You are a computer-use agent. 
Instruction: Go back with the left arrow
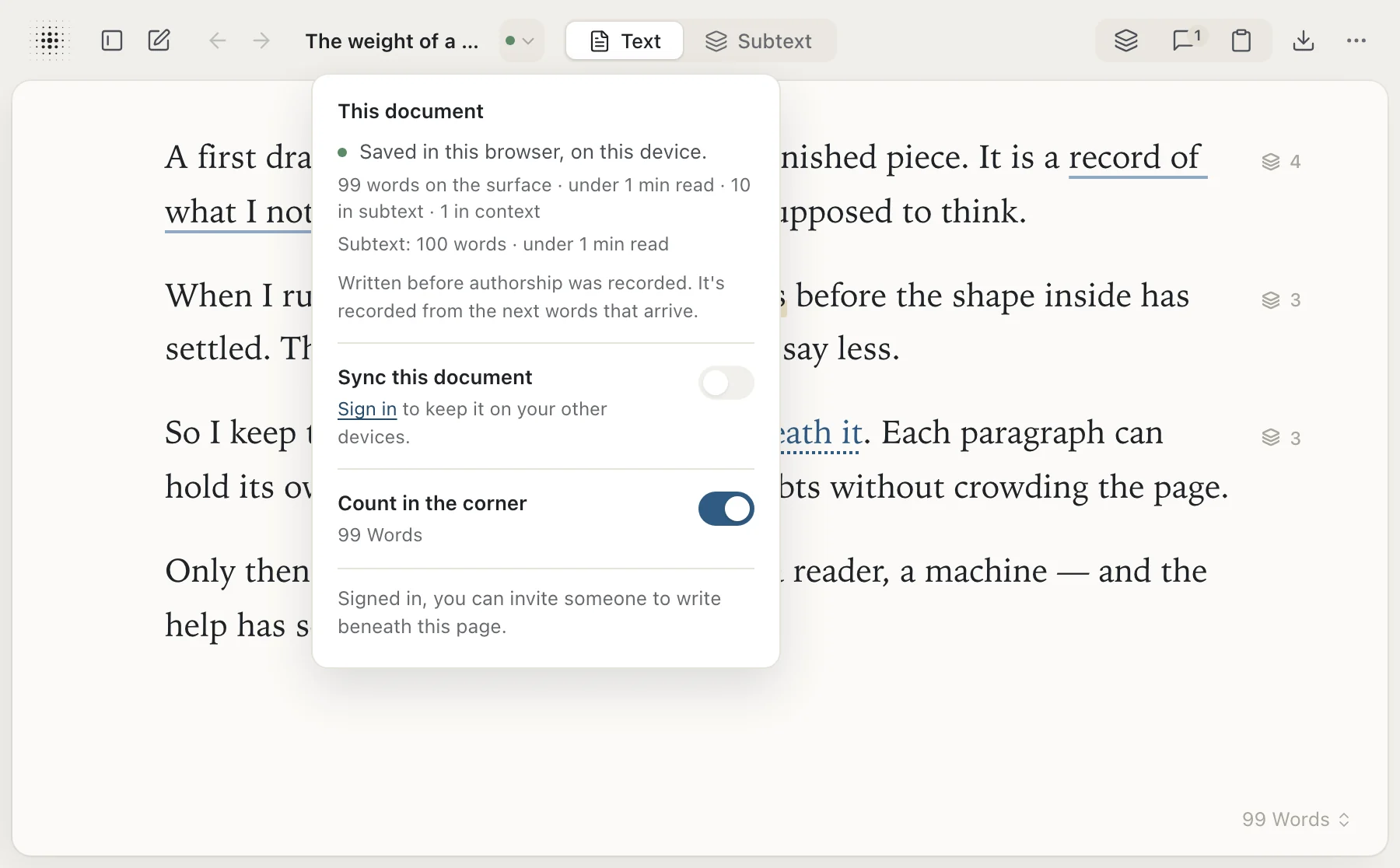pos(218,40)
